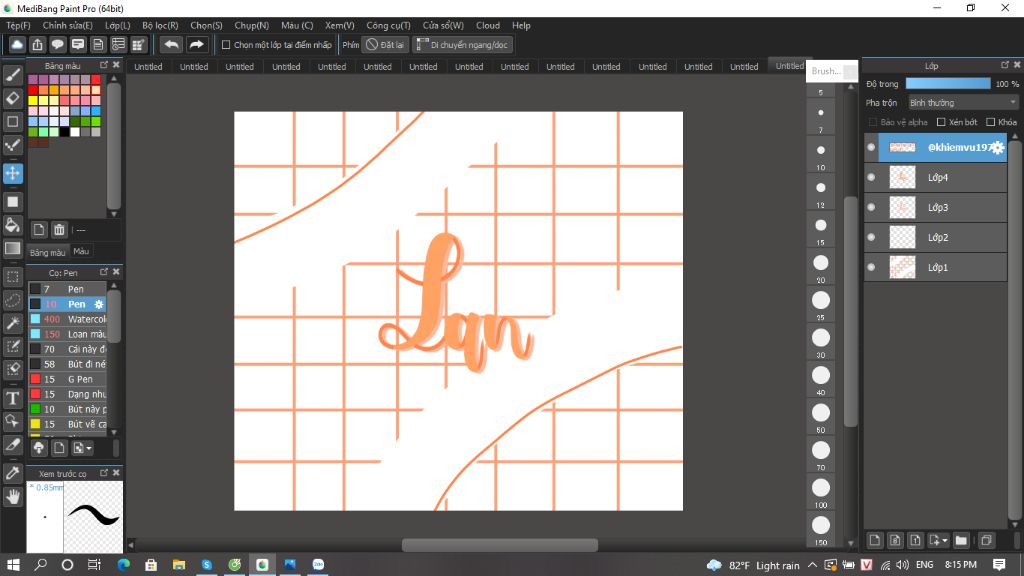1024x576 pixels.
Task: Click the share/export icon in toolbar
Action: pyautogui.click(x=37, y=44)
